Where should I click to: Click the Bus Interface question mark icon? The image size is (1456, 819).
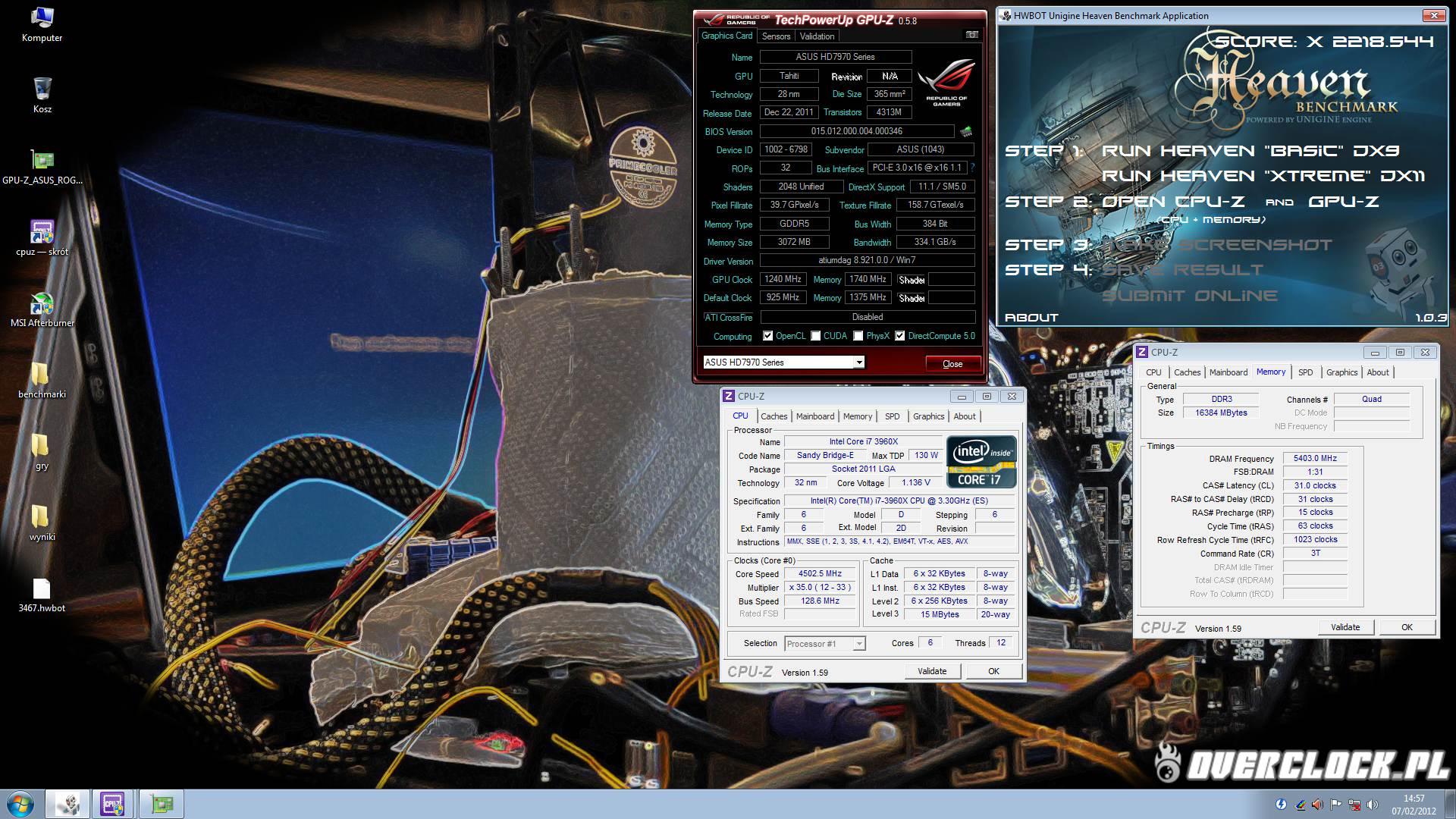(972, 168)
